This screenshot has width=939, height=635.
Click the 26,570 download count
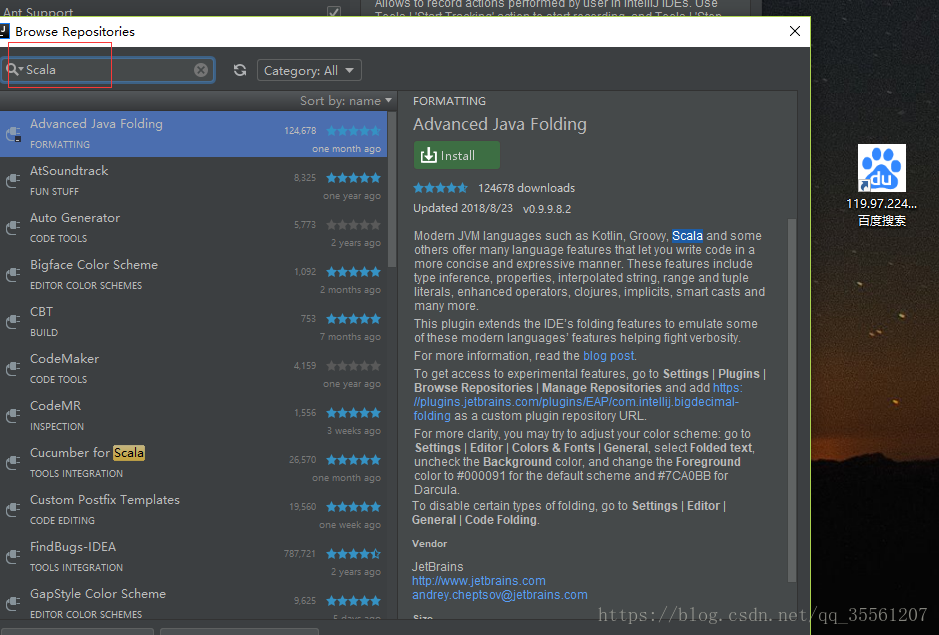302,459
